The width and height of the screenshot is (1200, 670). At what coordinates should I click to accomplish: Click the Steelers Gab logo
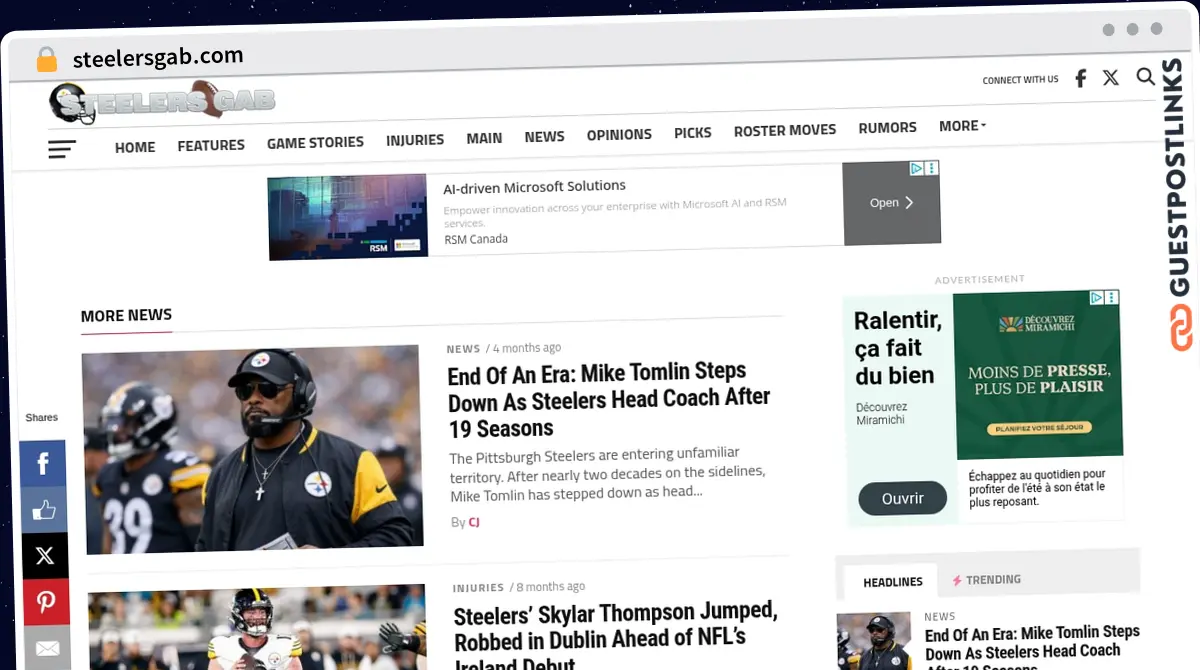pyautogui.click(x=162, y=102)
